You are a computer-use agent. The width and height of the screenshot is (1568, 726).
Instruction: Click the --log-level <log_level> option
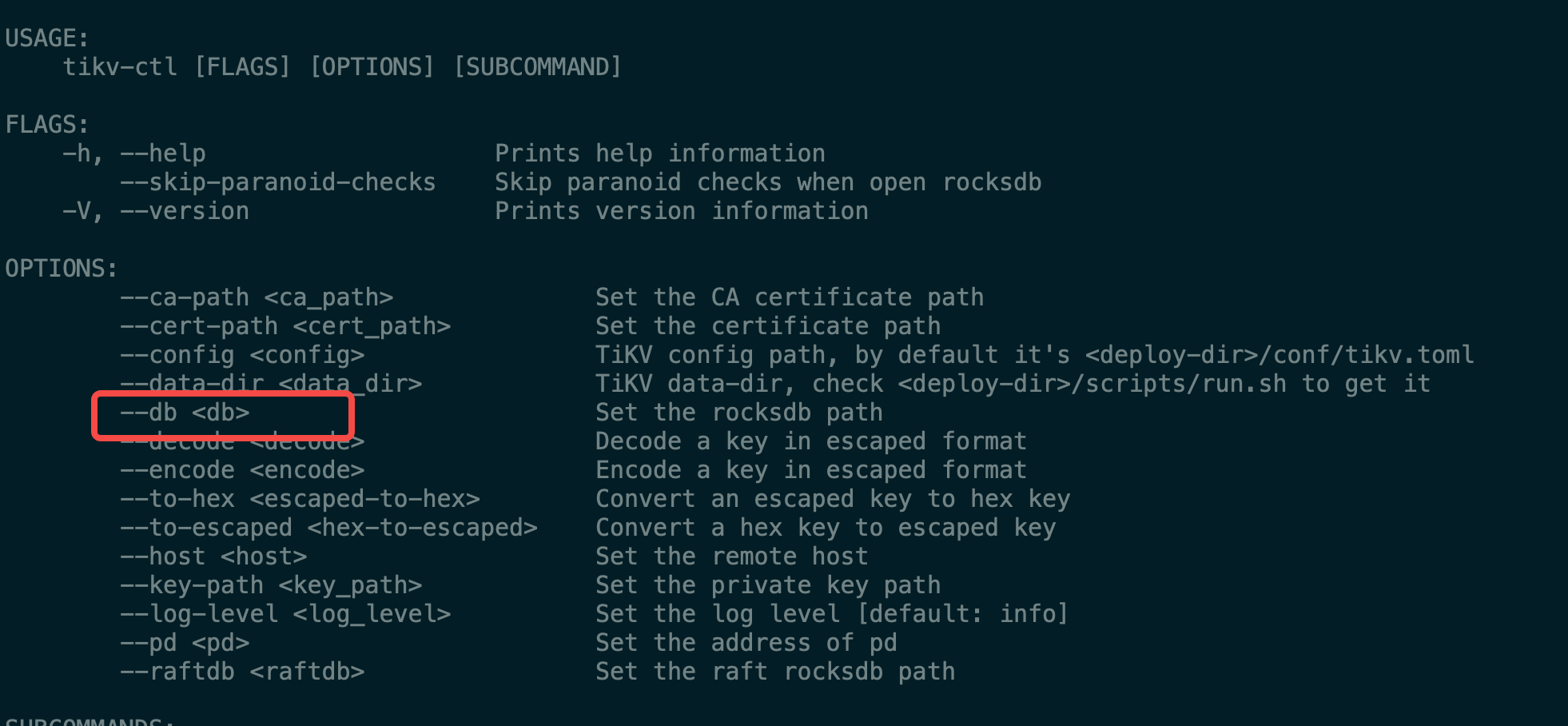[x=285, y=614]
